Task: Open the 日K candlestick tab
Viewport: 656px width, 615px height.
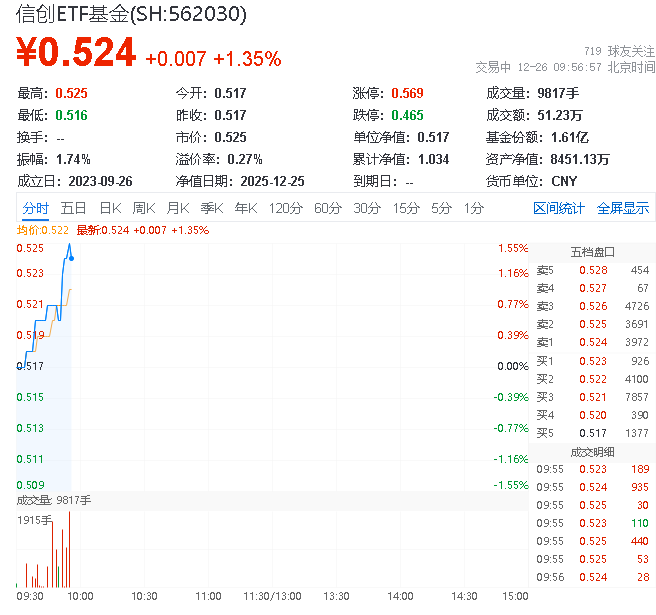Action: point(109,208)
